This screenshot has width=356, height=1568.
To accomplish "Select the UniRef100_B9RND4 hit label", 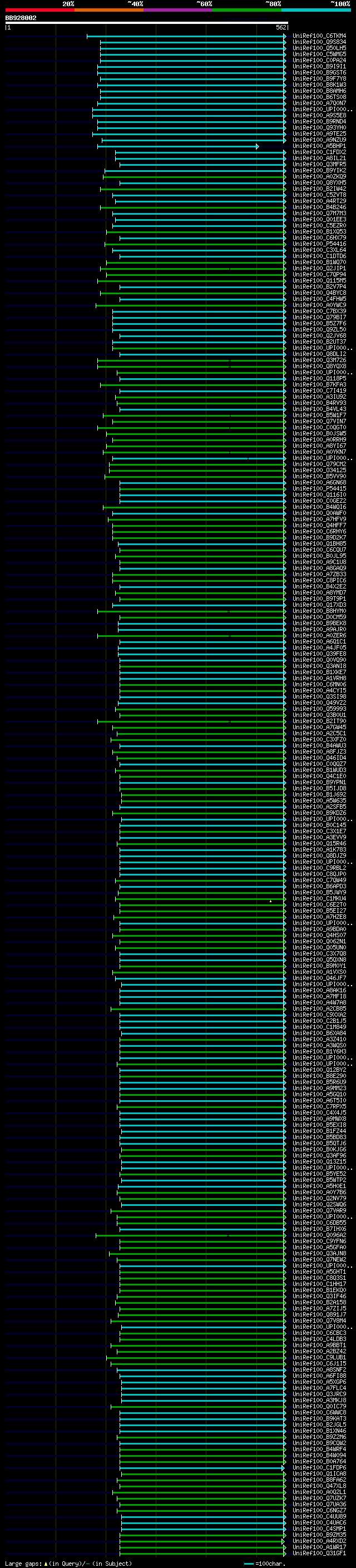I will click(x=319, y=122).
